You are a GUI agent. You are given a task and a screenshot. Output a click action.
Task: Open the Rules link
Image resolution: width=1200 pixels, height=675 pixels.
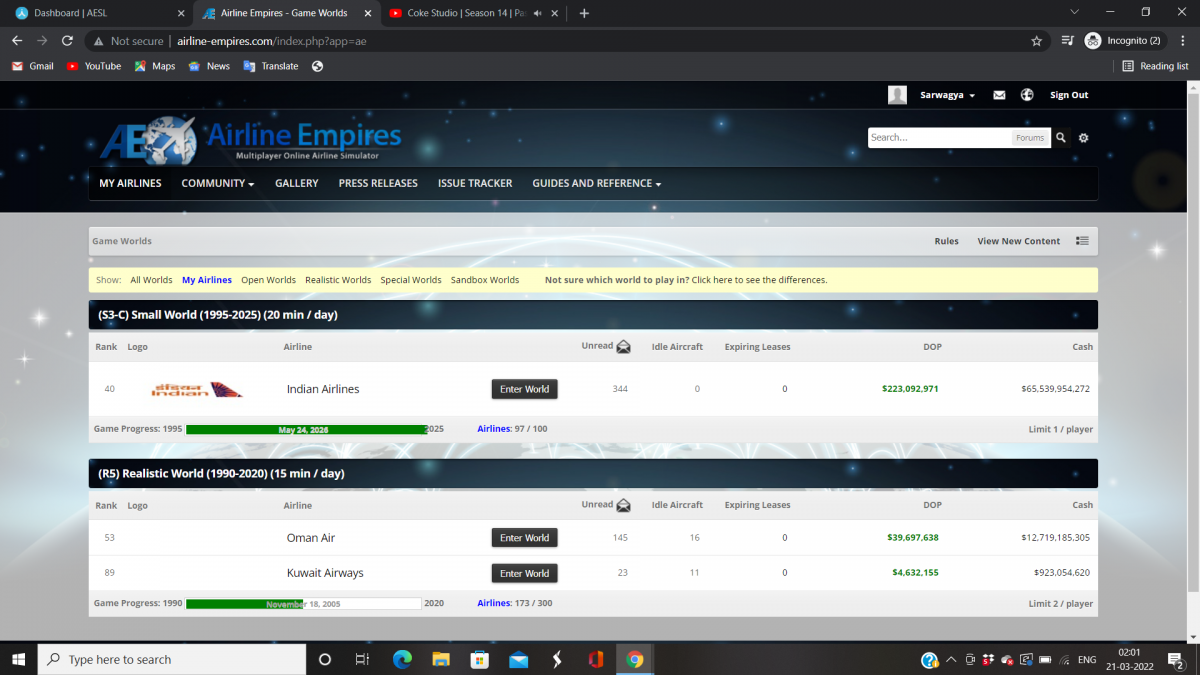click(946, 241)
